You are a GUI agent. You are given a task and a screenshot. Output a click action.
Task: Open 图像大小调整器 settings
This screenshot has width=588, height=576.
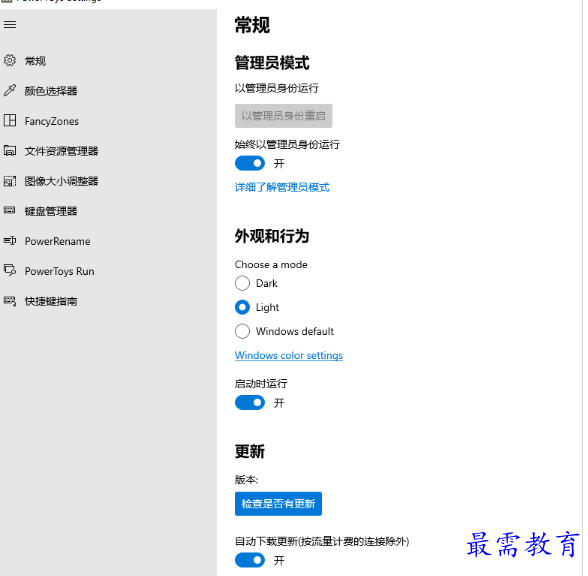108,181
